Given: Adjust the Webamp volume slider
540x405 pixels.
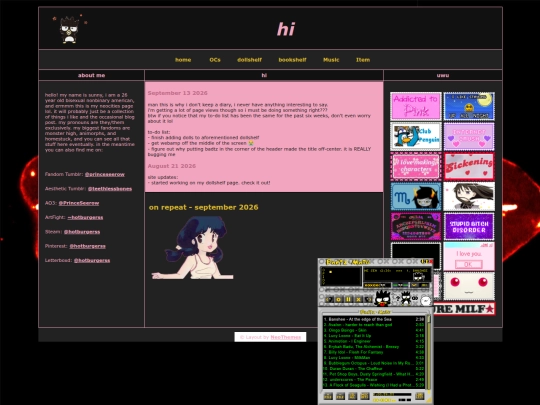Looking at the screenshot, I should [x=377, y=285].
